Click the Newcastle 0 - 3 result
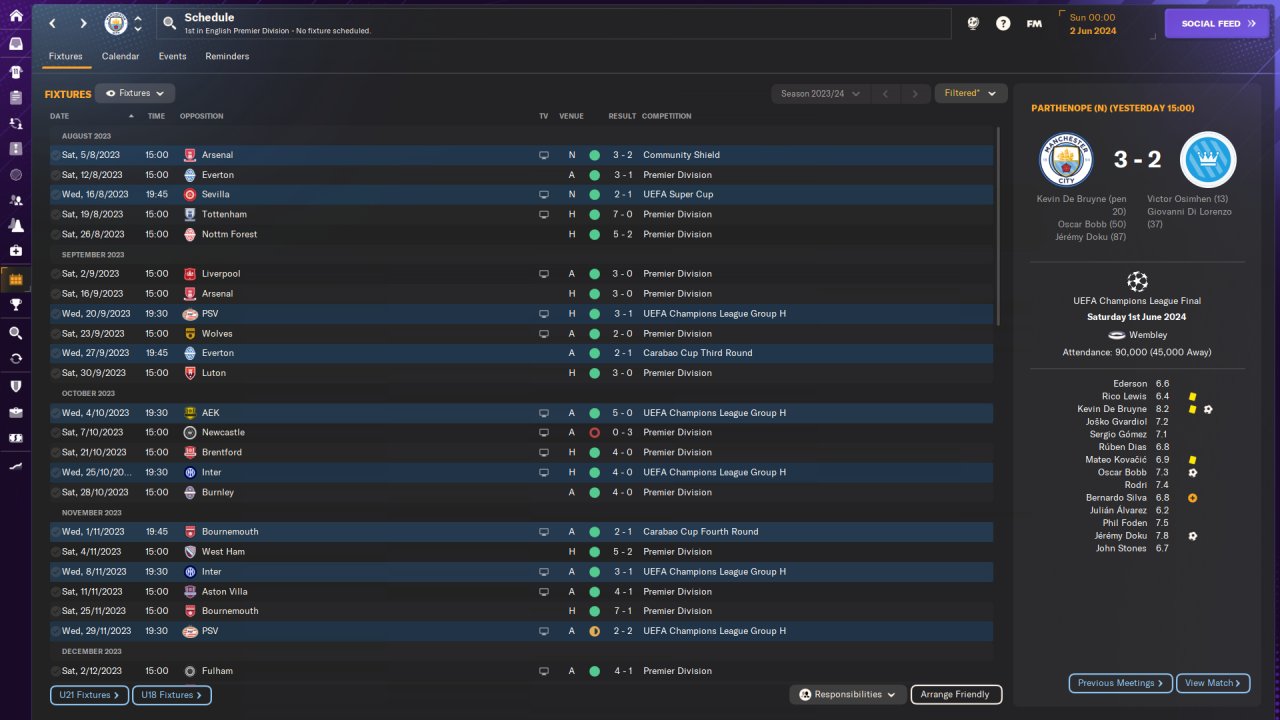Image resolution: width=1280 pixels, height=720 pixels. (622, 432)
